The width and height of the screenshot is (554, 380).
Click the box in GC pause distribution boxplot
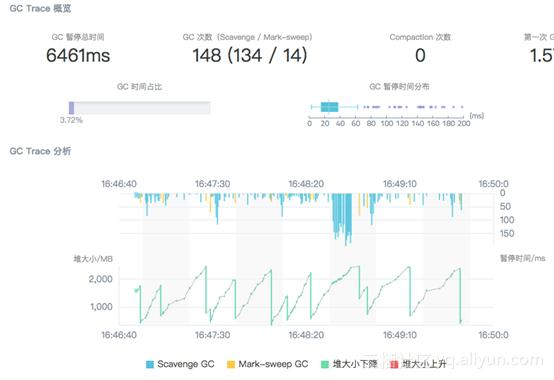click(329, 107)
